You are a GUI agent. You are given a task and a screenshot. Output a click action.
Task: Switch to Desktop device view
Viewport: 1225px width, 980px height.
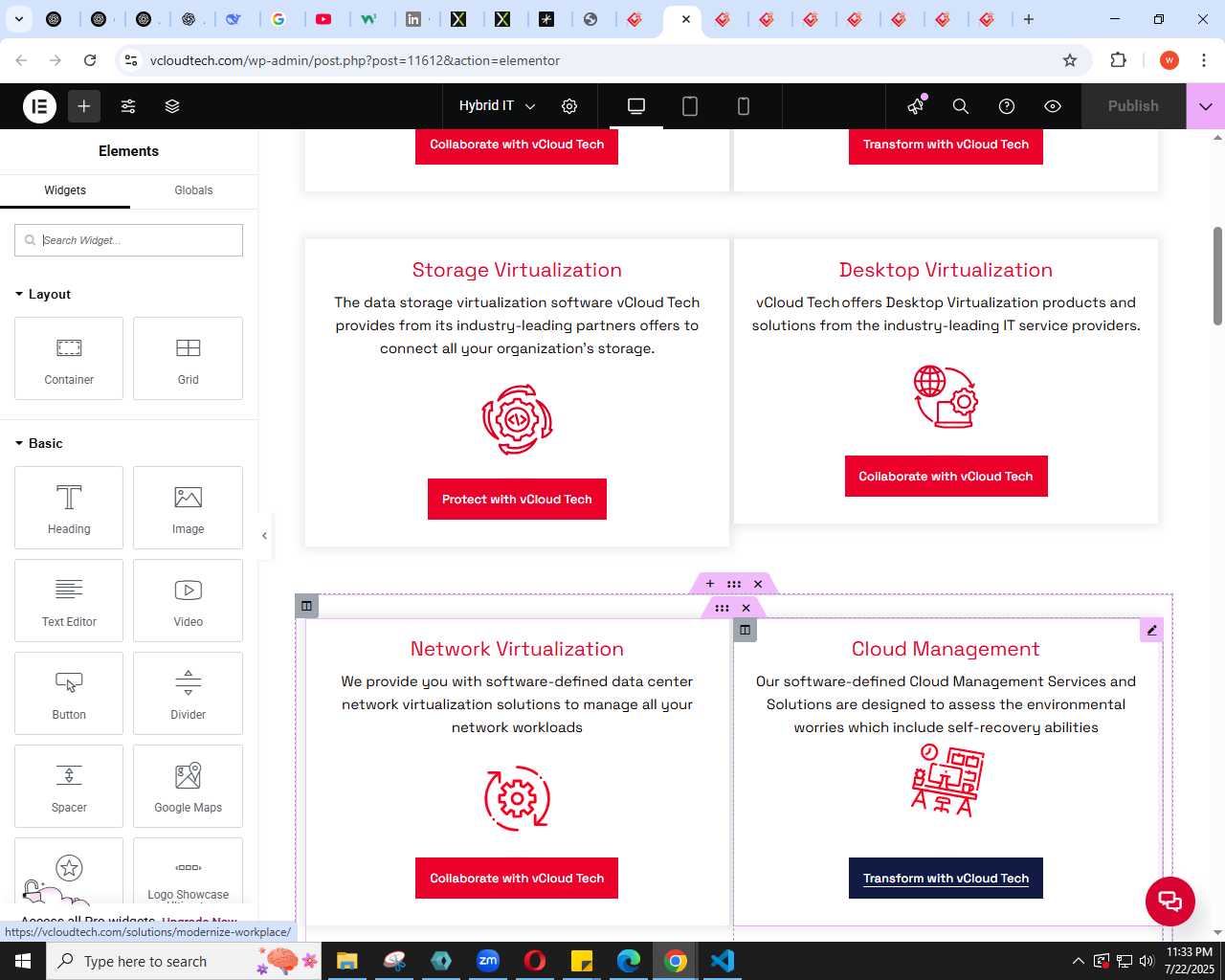pyautogui.click(x=636, y=106)
